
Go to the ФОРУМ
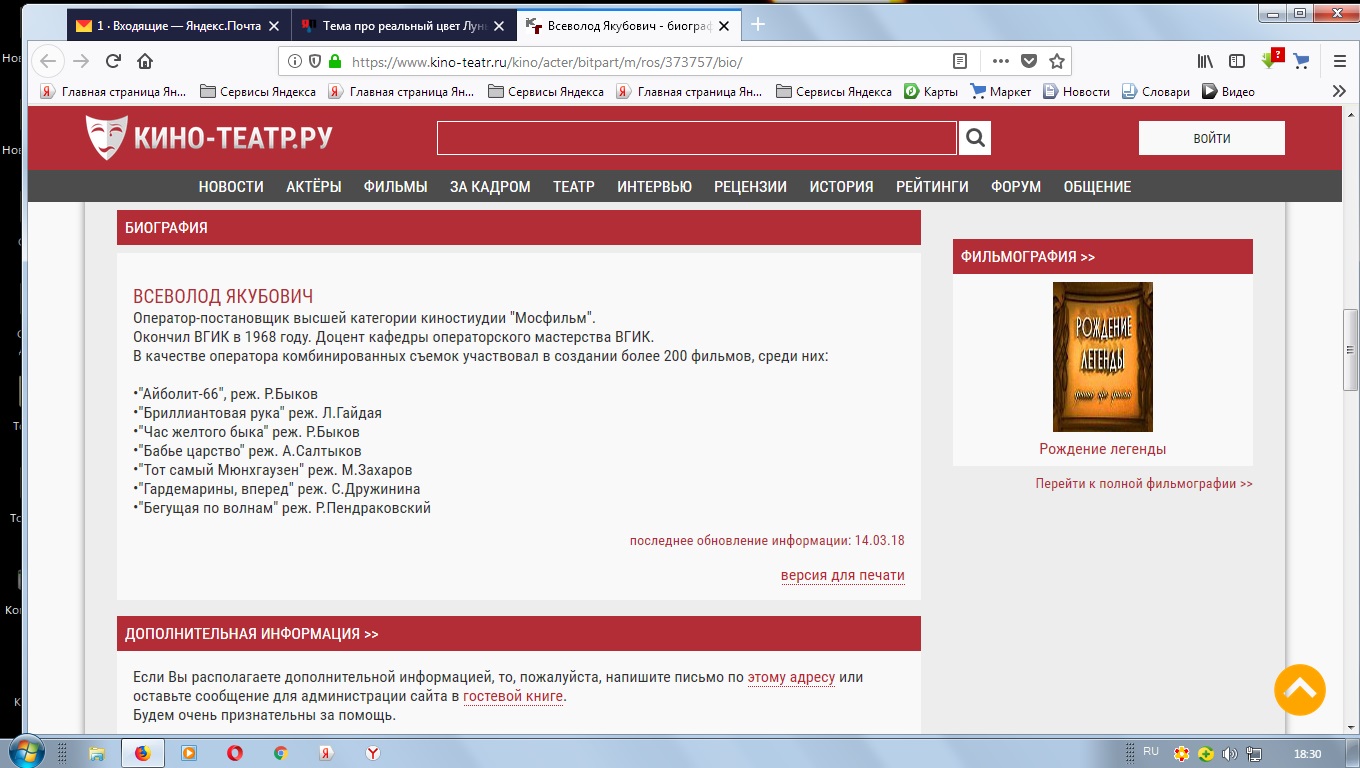click(x=1016, y=187)
